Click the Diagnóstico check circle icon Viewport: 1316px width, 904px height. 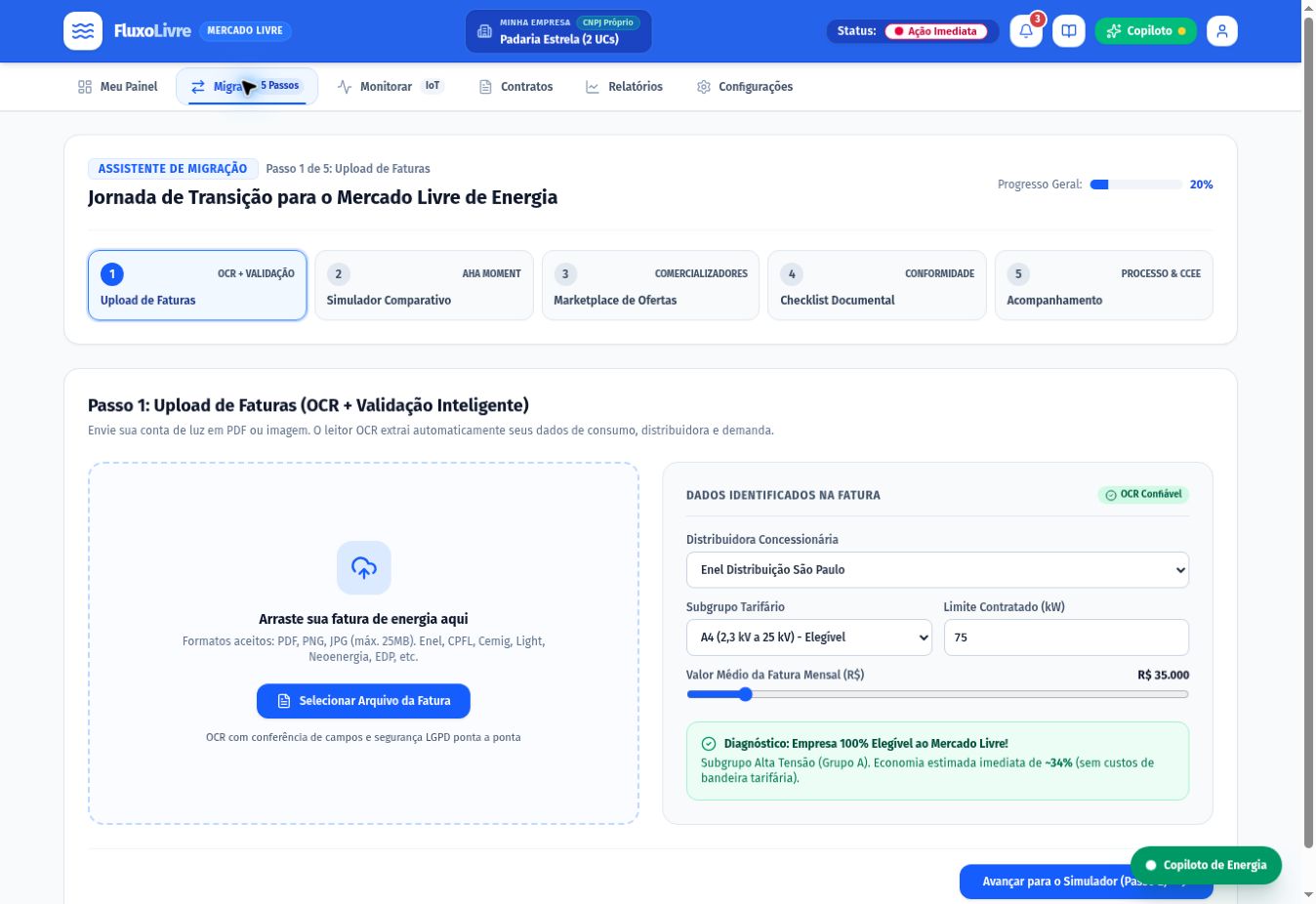709,744
